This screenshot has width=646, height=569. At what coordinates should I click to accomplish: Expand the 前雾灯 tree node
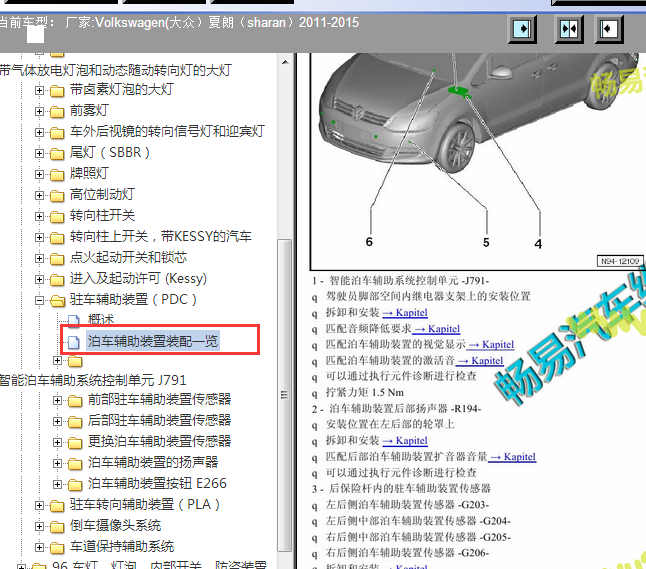tap(40, 111)
